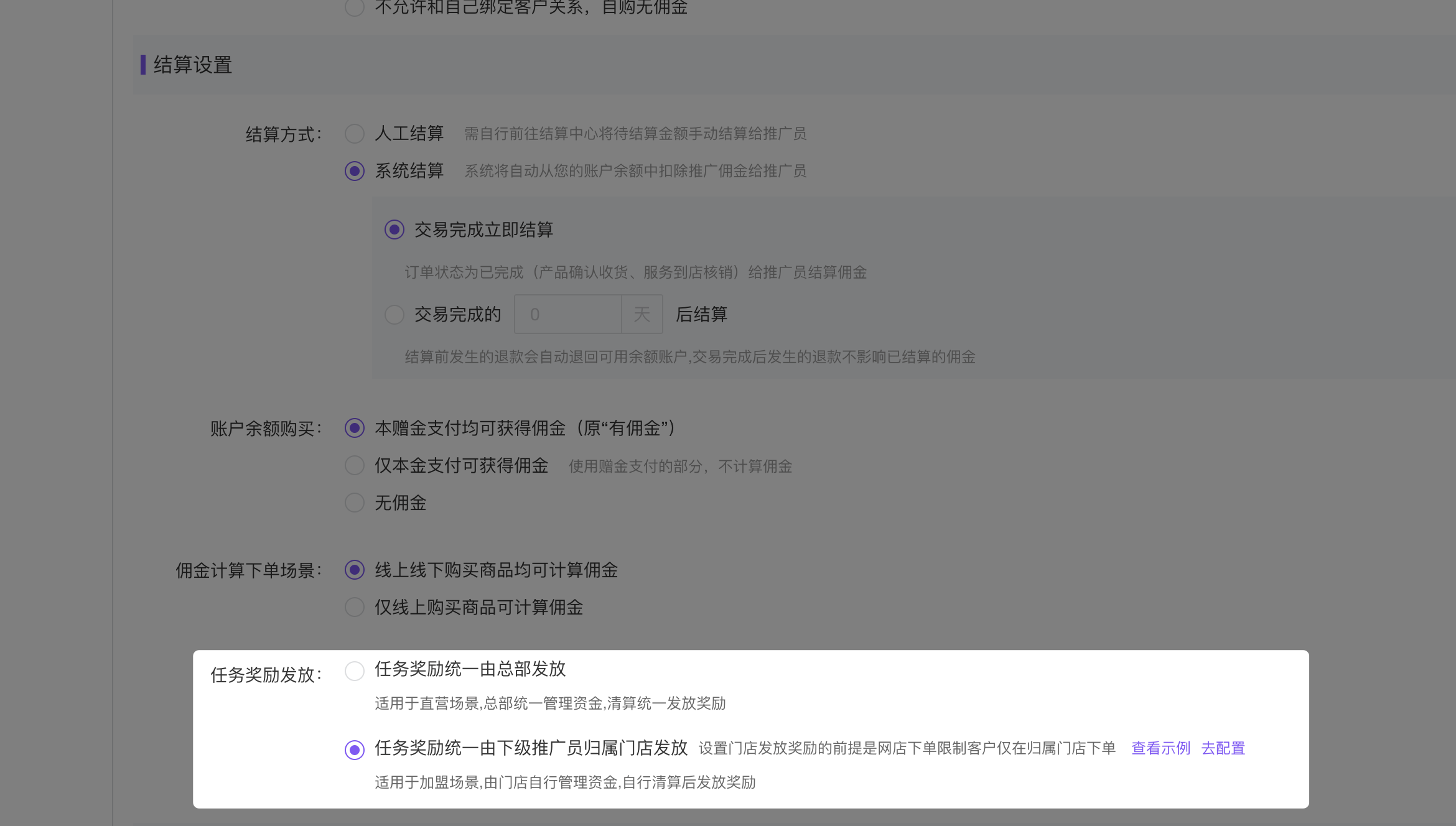
Task: Select 仅本金支付可获得佣金 option
Action: [x=355, y=466]
